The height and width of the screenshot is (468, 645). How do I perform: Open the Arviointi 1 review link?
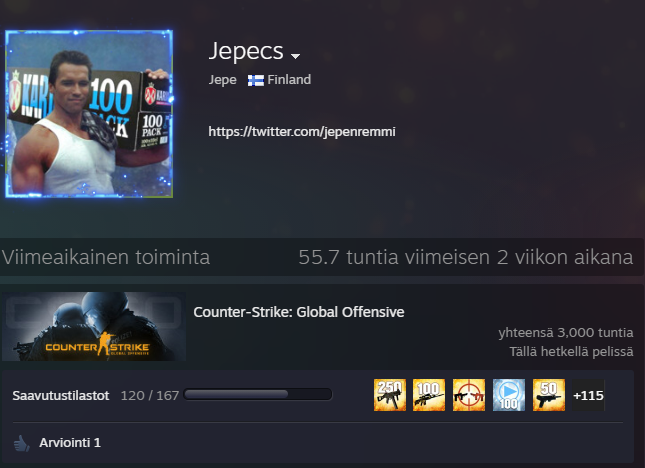click(70, 443)
